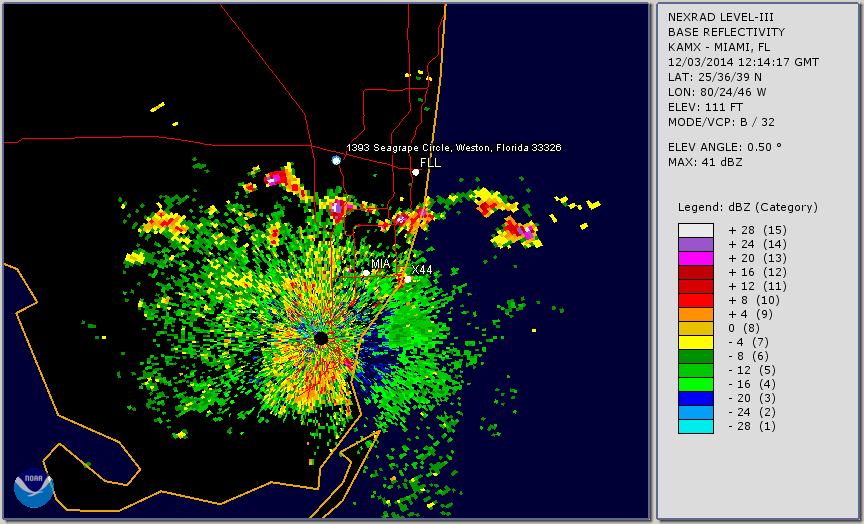Select the +28 (15) white legend swatch
The image size is (864, 524).
tap(696, 230)
